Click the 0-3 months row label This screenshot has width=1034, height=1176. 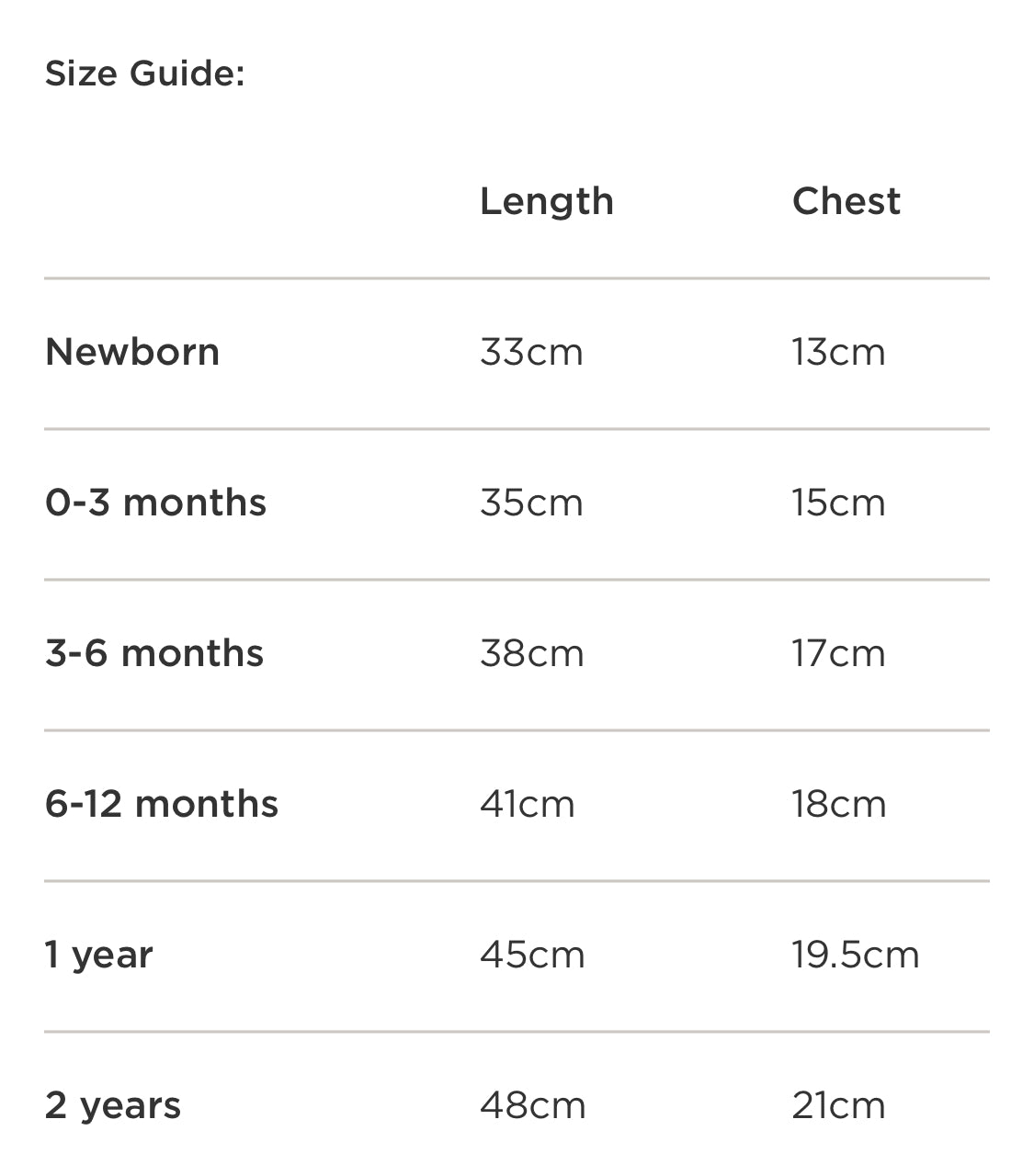tap(155, 503)
